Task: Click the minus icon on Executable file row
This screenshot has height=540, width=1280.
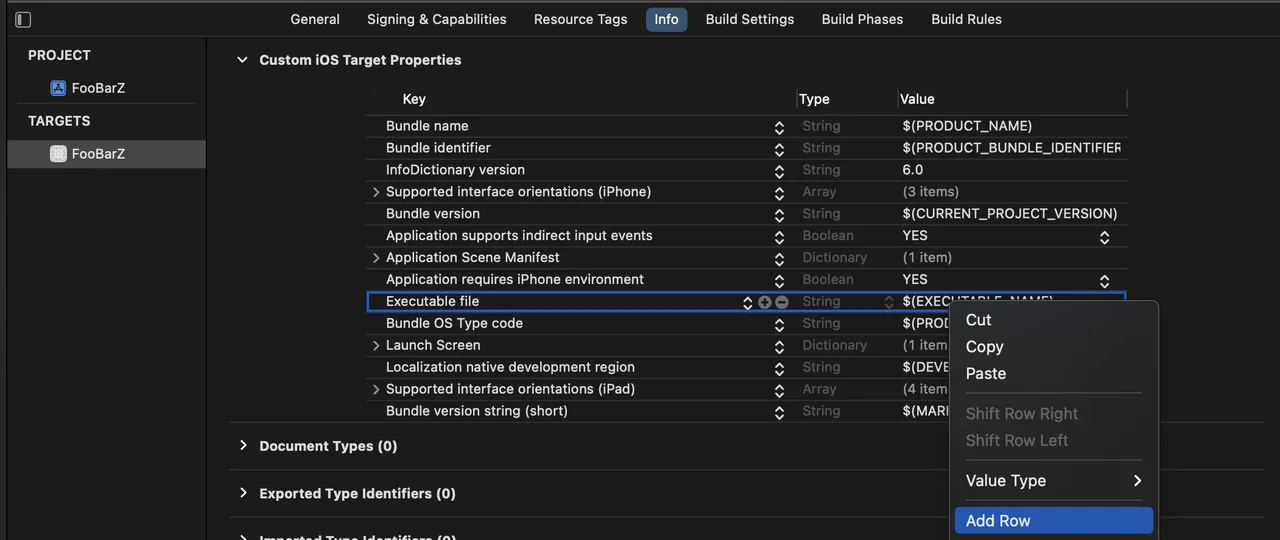Action: coord(782,302)
